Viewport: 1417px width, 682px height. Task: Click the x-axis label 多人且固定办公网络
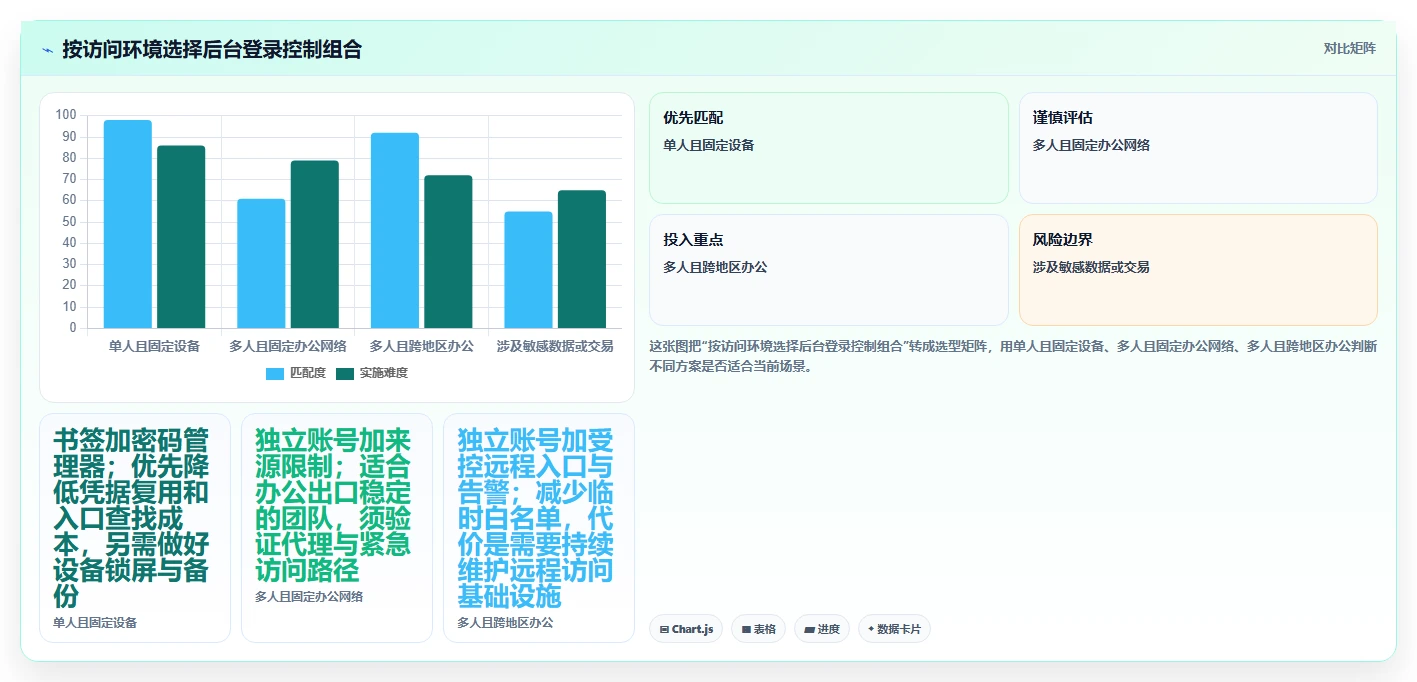click(x=288, y=346)
